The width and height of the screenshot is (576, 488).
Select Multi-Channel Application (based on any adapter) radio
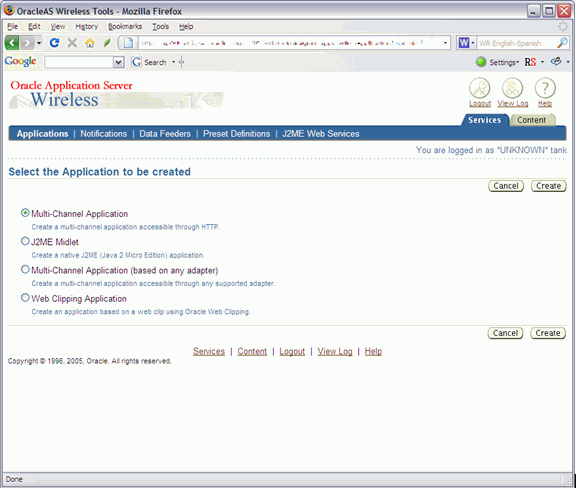[x=25, y=269]
